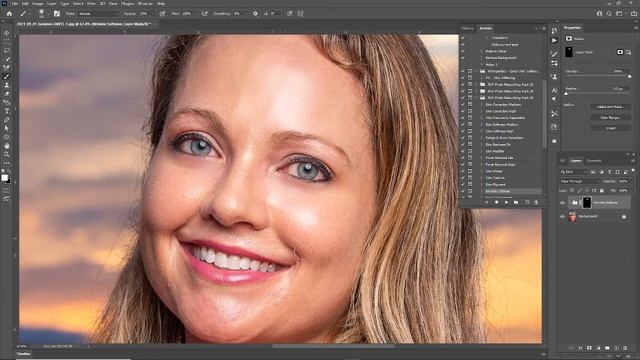Image resolution: width=640 pixels, height=360 pixels.
Task: Create a new set in the Actions panel
Action: pos(516,202)
